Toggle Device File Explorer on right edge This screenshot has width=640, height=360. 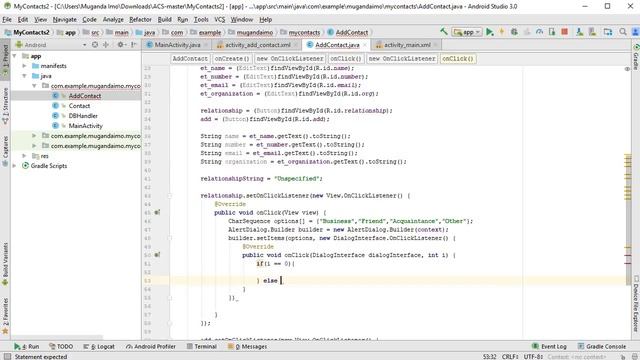click(636, 304)
